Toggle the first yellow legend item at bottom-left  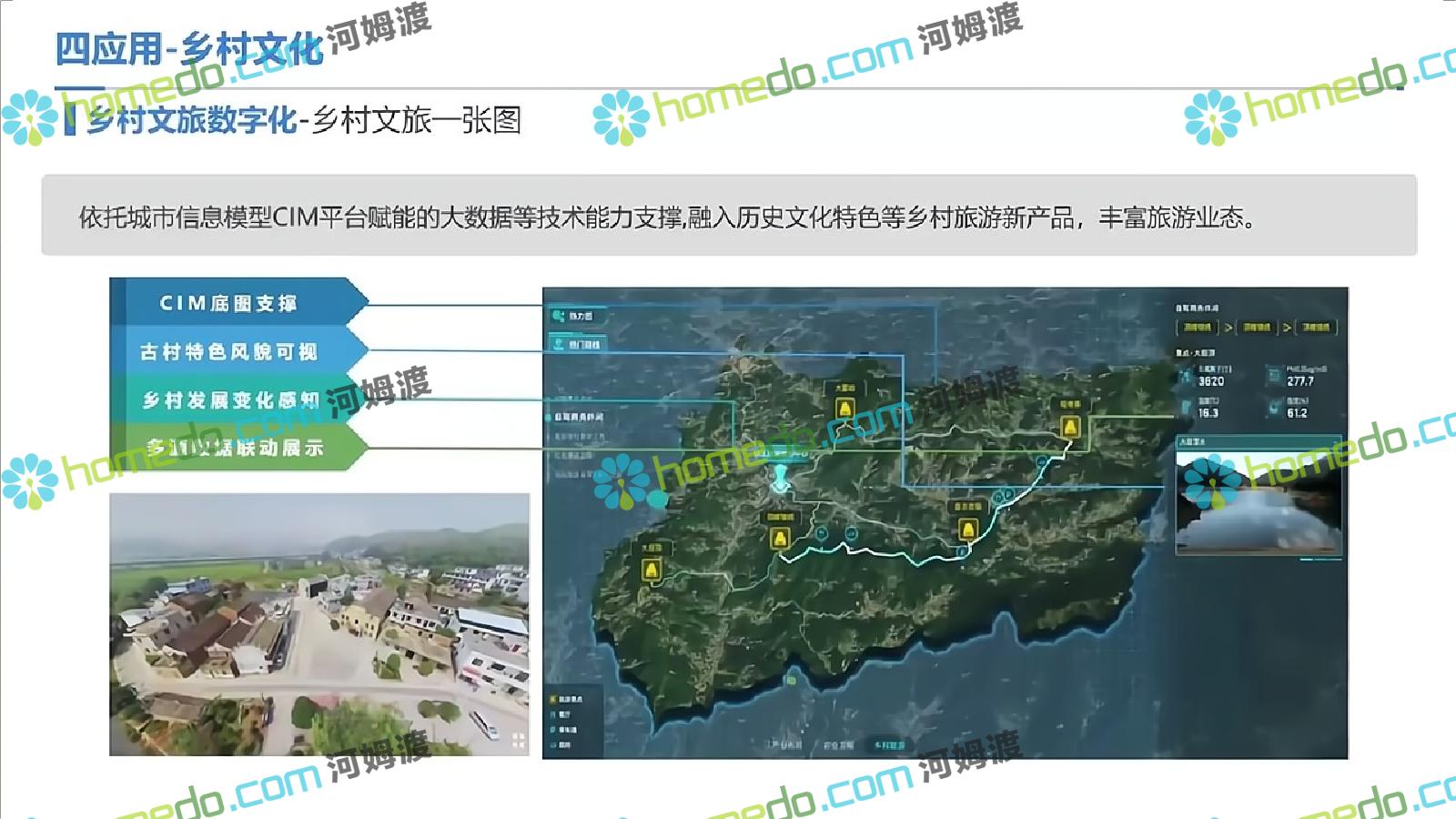coord(552,699)
